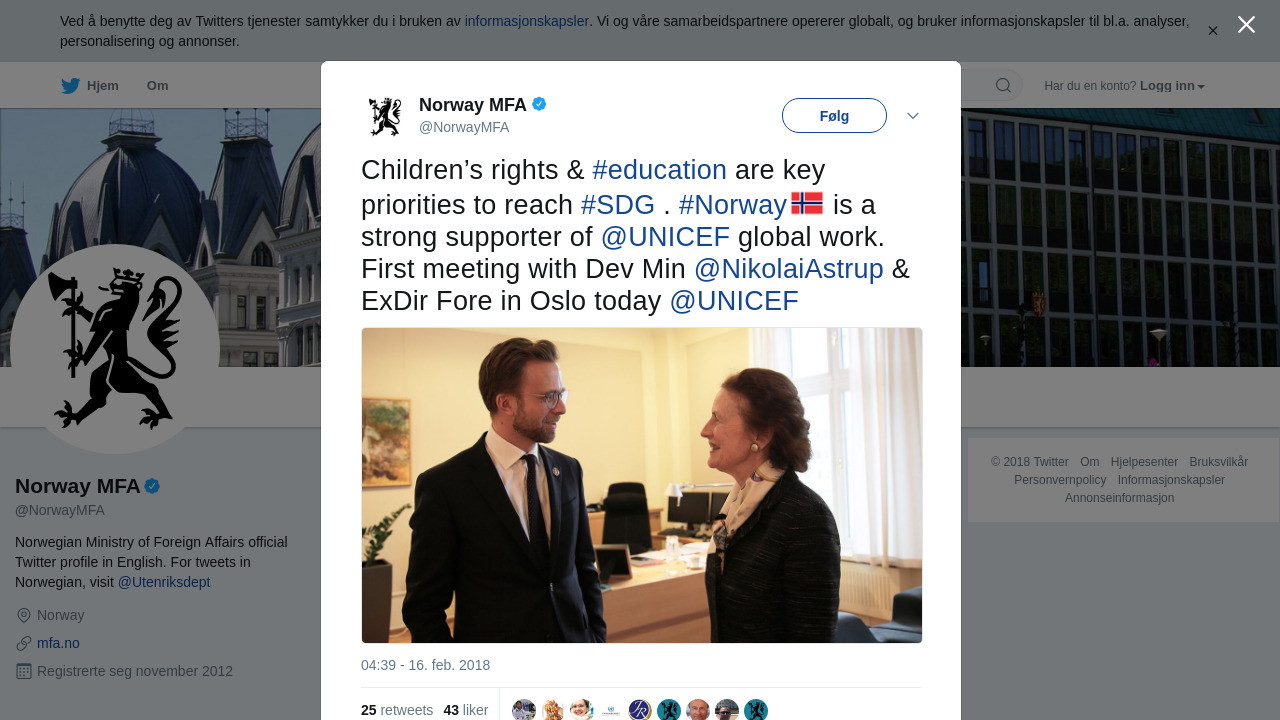This screenshot has width=1280, height=720.
Task: Close the tweet overlay with the large X
Action: click(1246, 25)
